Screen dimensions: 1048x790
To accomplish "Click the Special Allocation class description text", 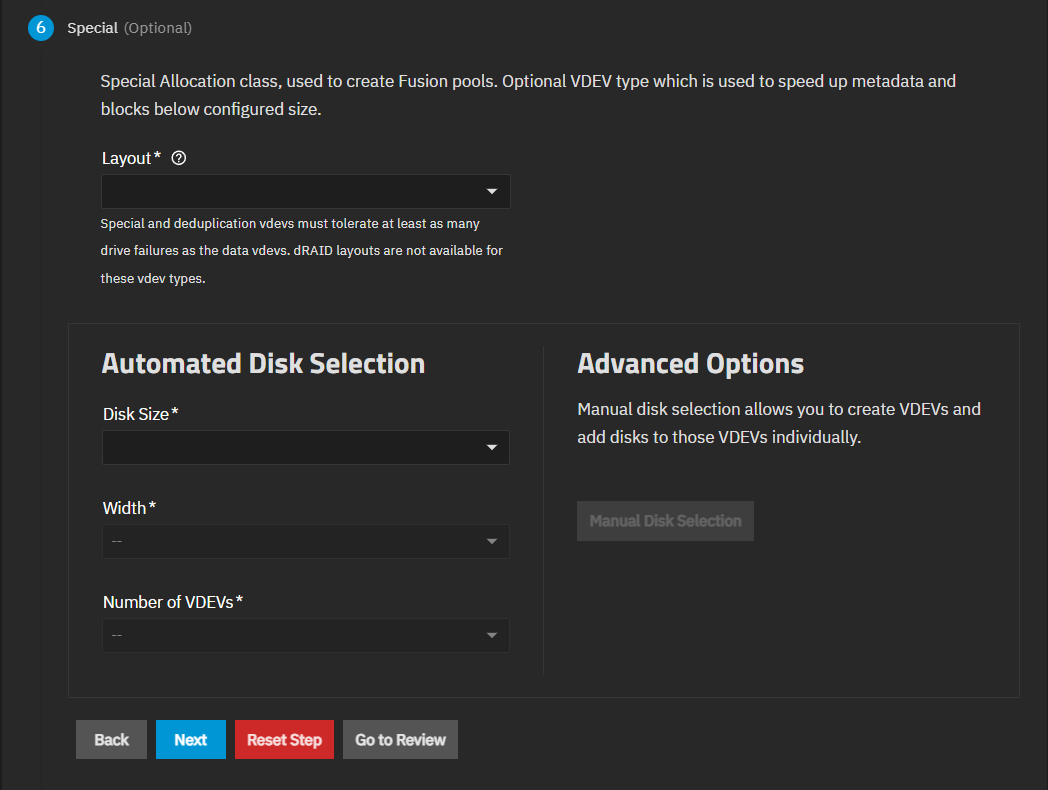I will tap(528, 96).
